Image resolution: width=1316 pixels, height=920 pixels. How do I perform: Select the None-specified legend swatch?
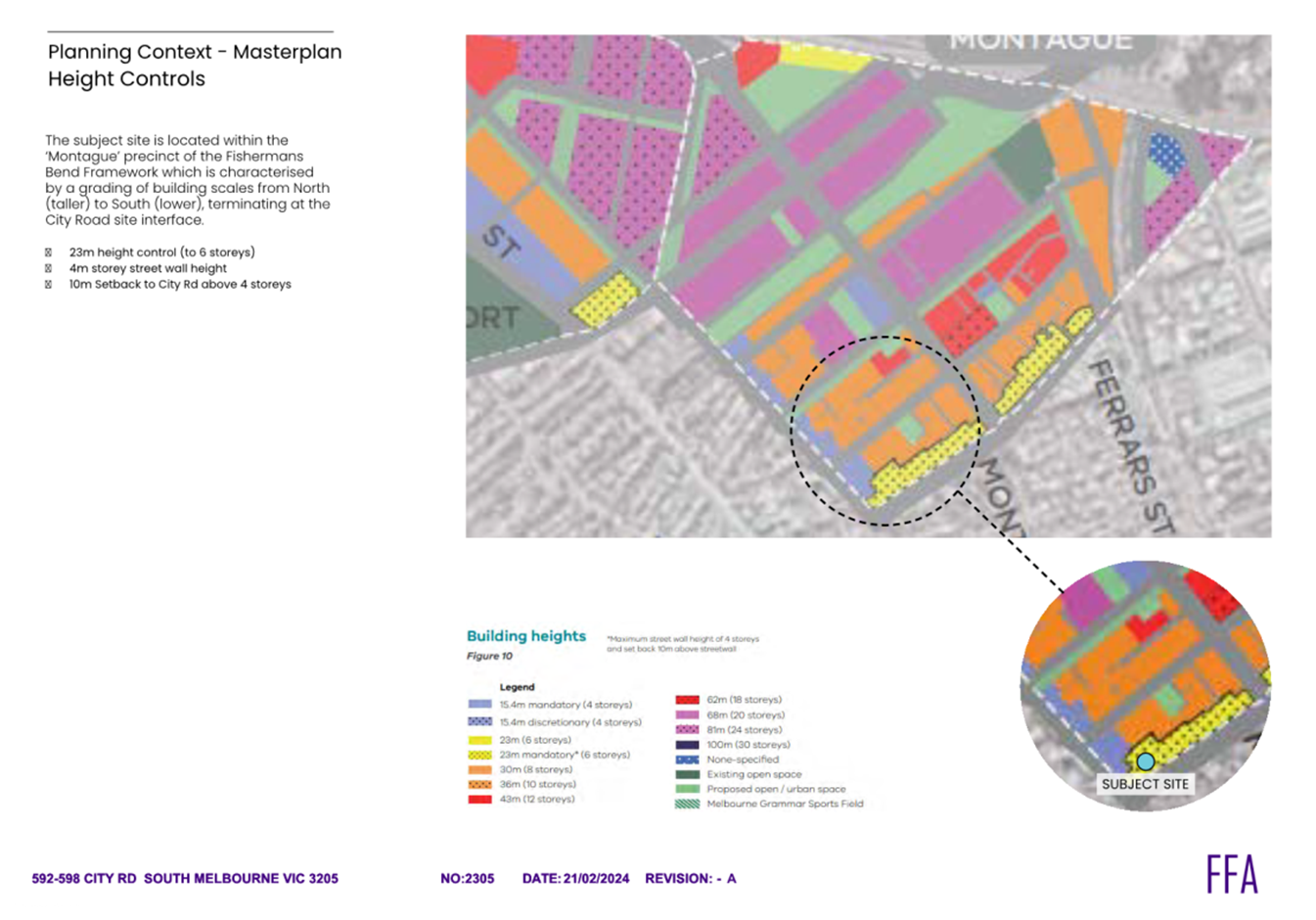pyautogui.click(x=687, y=759)
